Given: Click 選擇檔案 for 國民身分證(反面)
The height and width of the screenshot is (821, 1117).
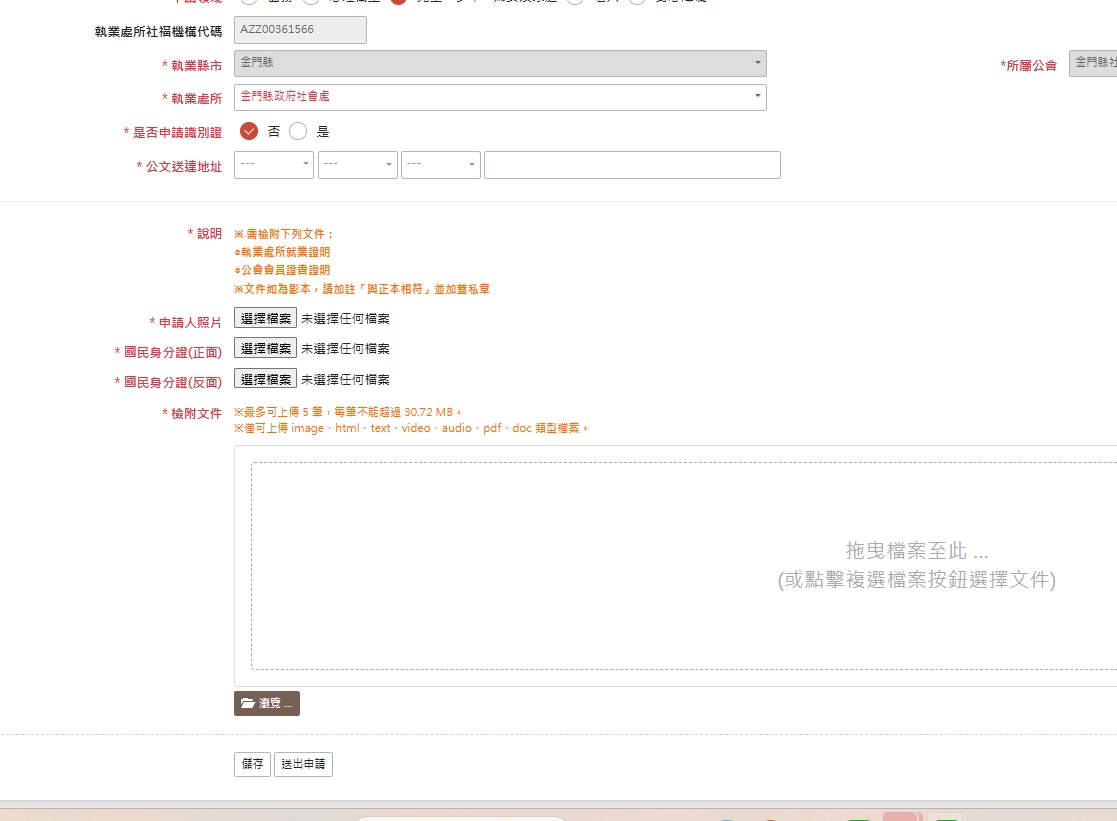Looking at the screenshot, I should (265, 379).
